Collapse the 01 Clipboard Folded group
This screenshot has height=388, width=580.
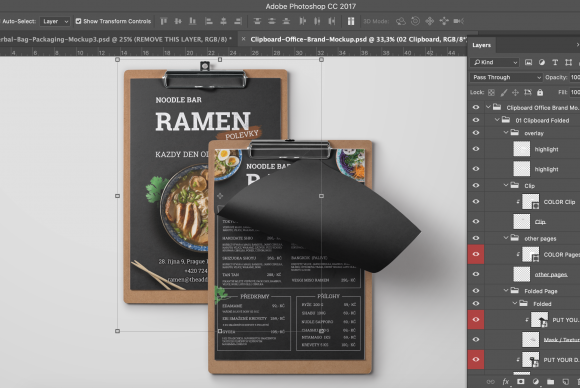click(x=497, y=120)
